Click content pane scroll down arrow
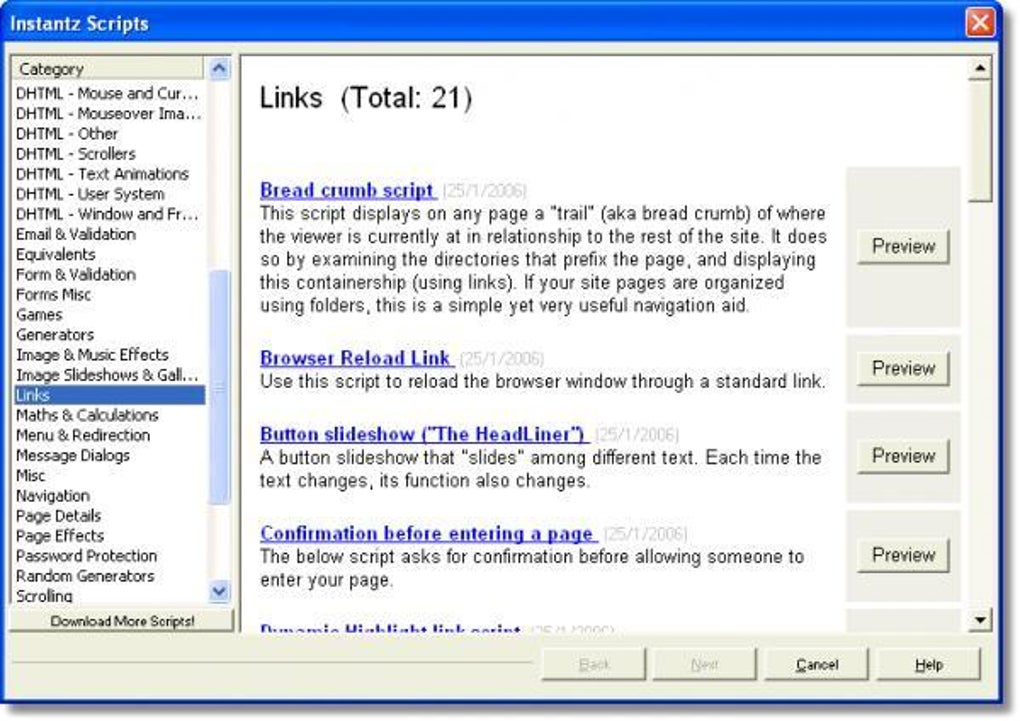 980,620
